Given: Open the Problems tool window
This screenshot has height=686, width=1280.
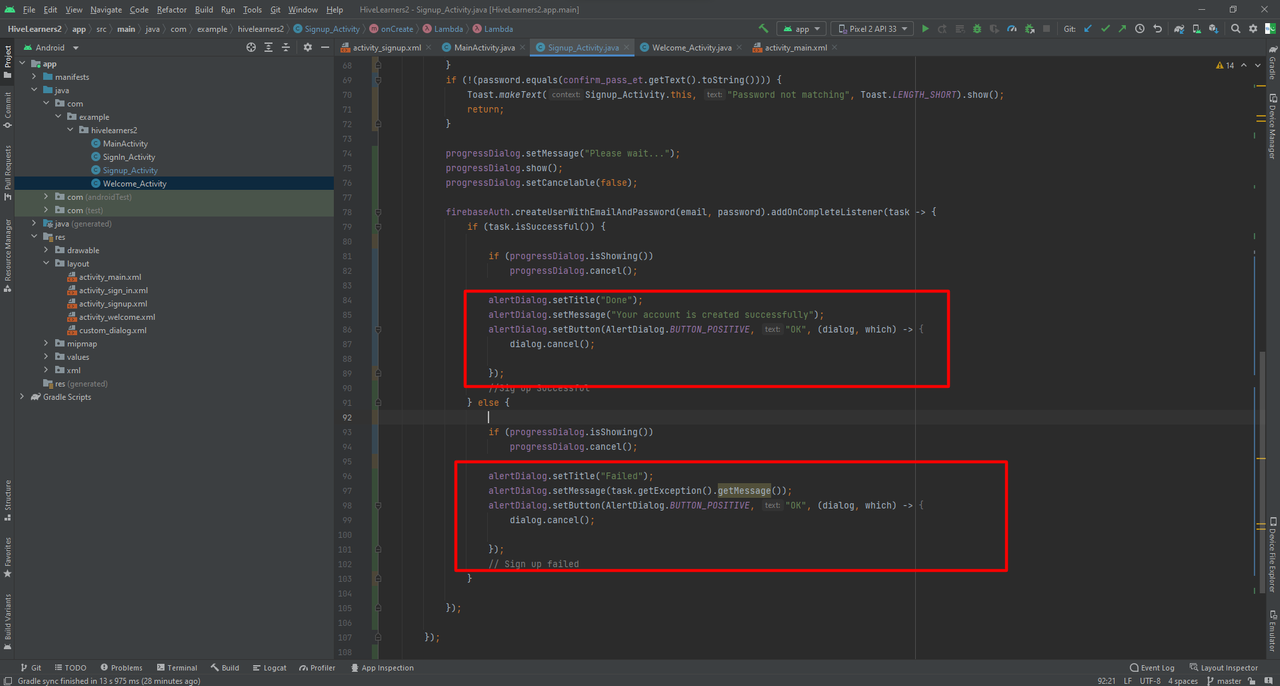Looking at the screenshot, I should [120, 668].
